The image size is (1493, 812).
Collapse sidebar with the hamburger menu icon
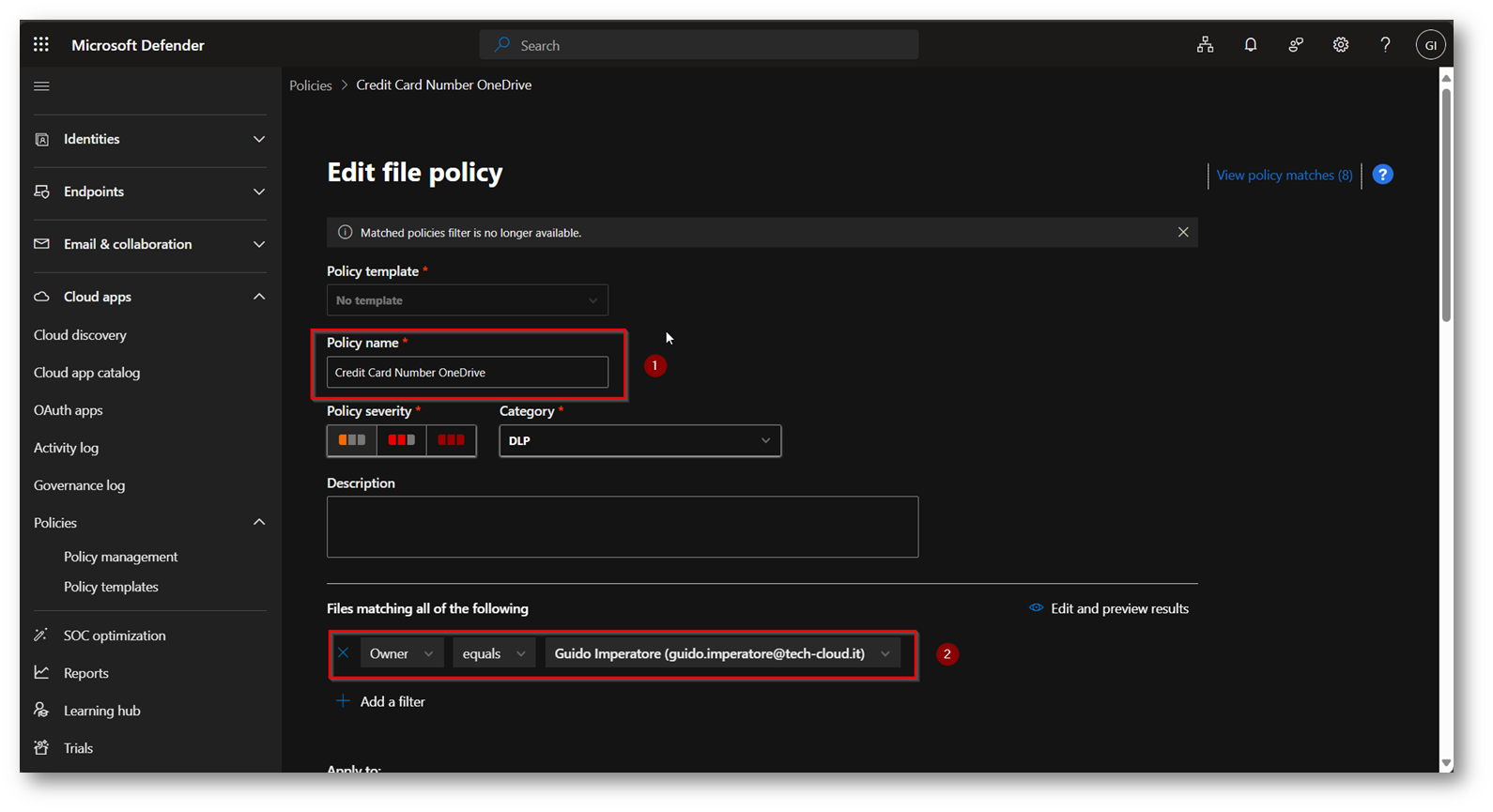(x=41, y=86)
